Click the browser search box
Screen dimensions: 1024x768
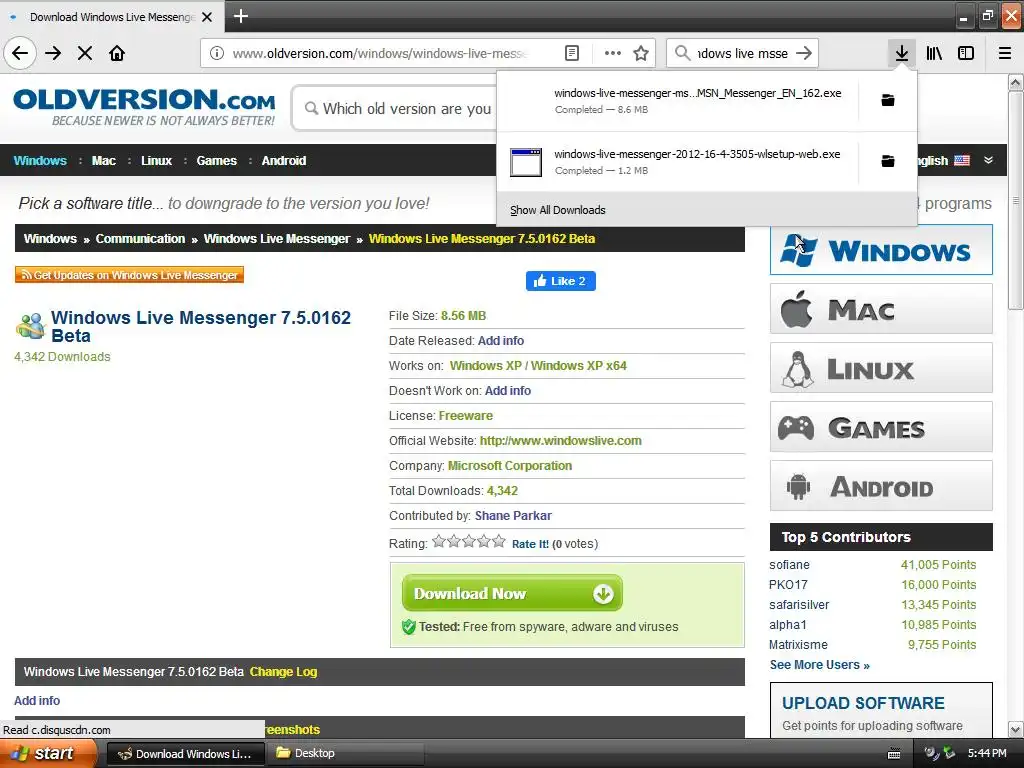tap(742, 53)
